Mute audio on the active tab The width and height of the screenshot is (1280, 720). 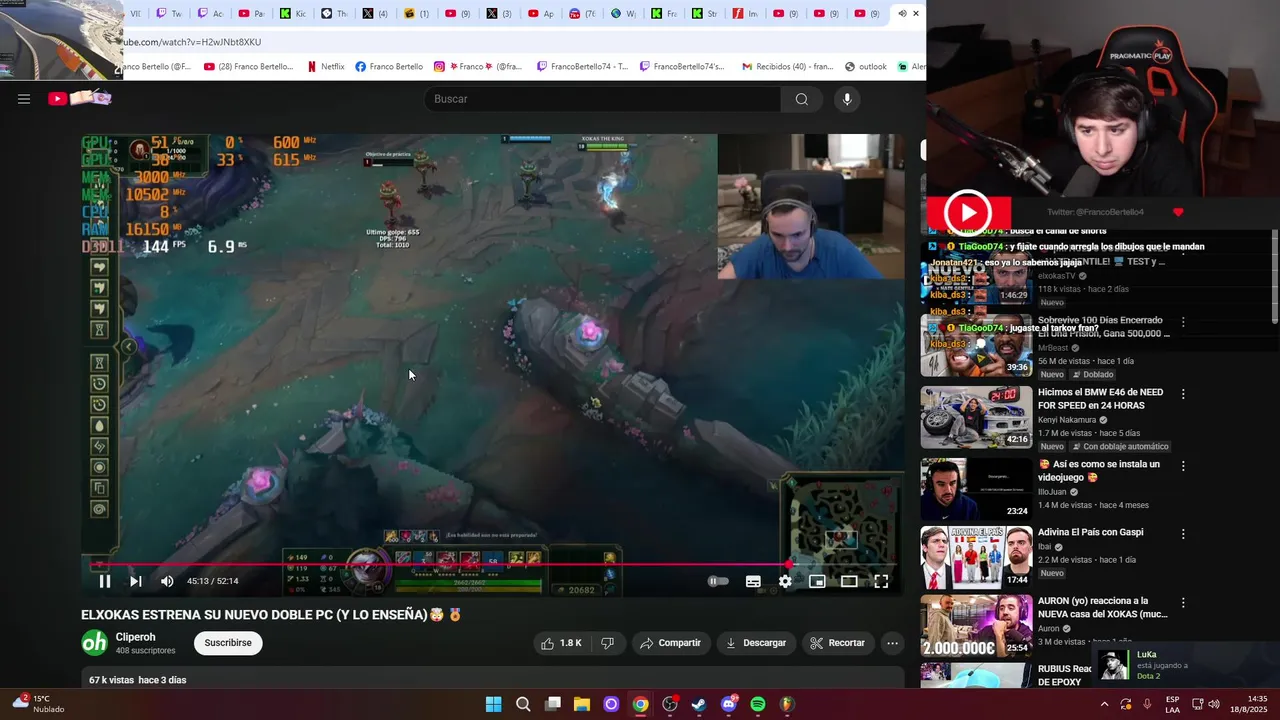pyautogui.click(x=902, y=14)
